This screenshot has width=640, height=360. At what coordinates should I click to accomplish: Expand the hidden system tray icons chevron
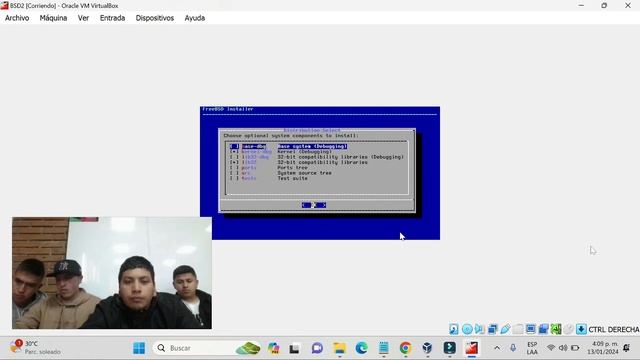(497, 348)
